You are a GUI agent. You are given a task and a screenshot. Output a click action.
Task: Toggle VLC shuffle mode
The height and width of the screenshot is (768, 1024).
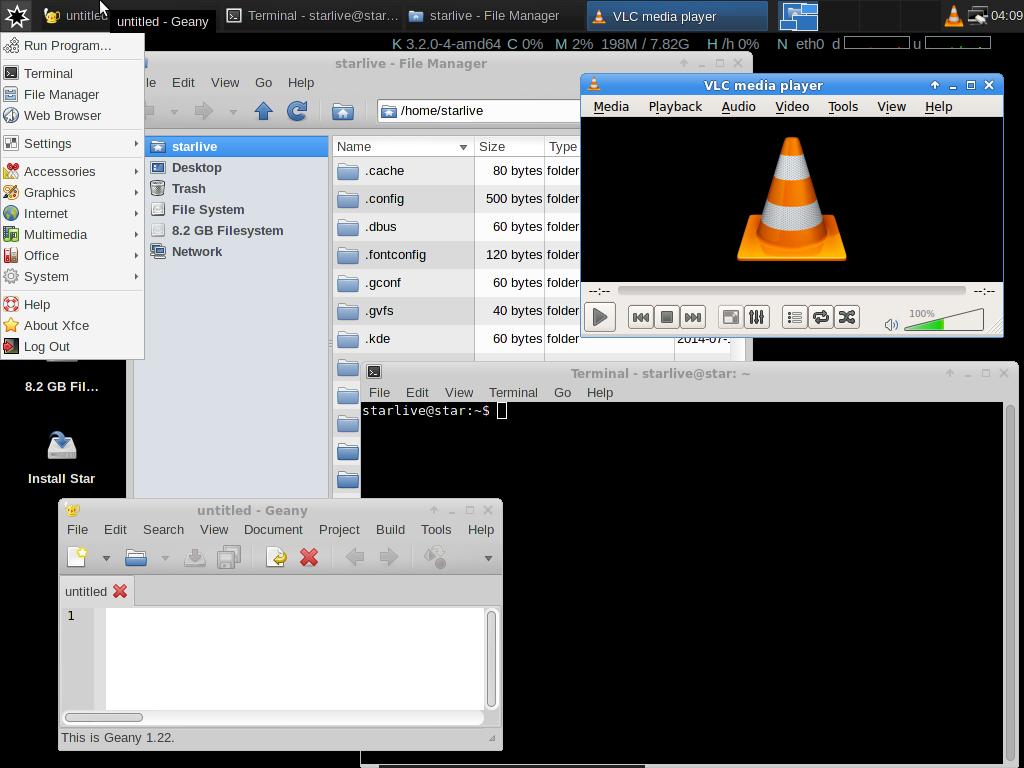[847, 317]
